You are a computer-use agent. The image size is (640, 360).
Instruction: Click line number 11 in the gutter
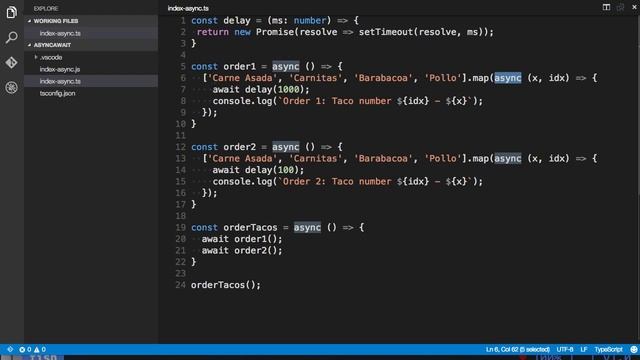[x=181, y=135]
